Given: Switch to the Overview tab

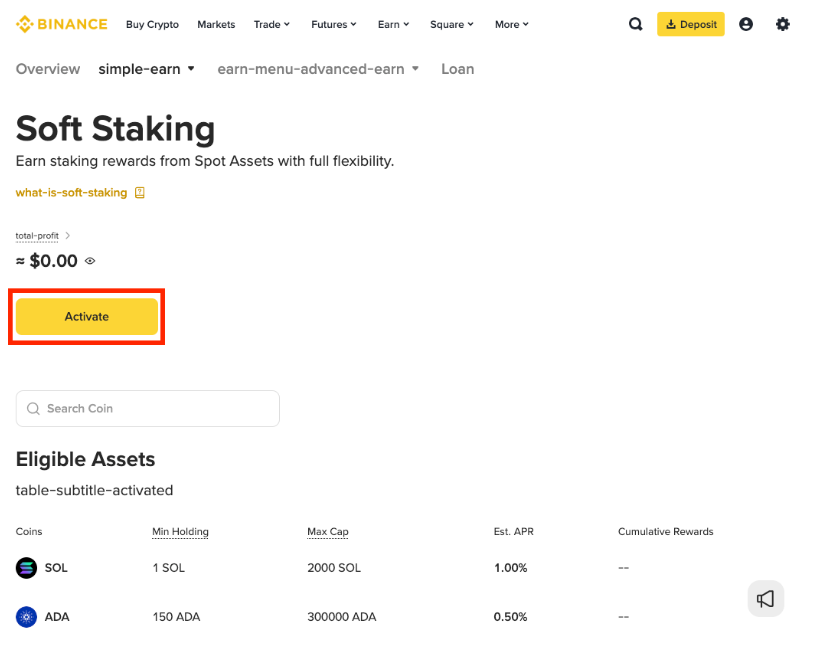Looking at the screenshot, I should (48, 69).
